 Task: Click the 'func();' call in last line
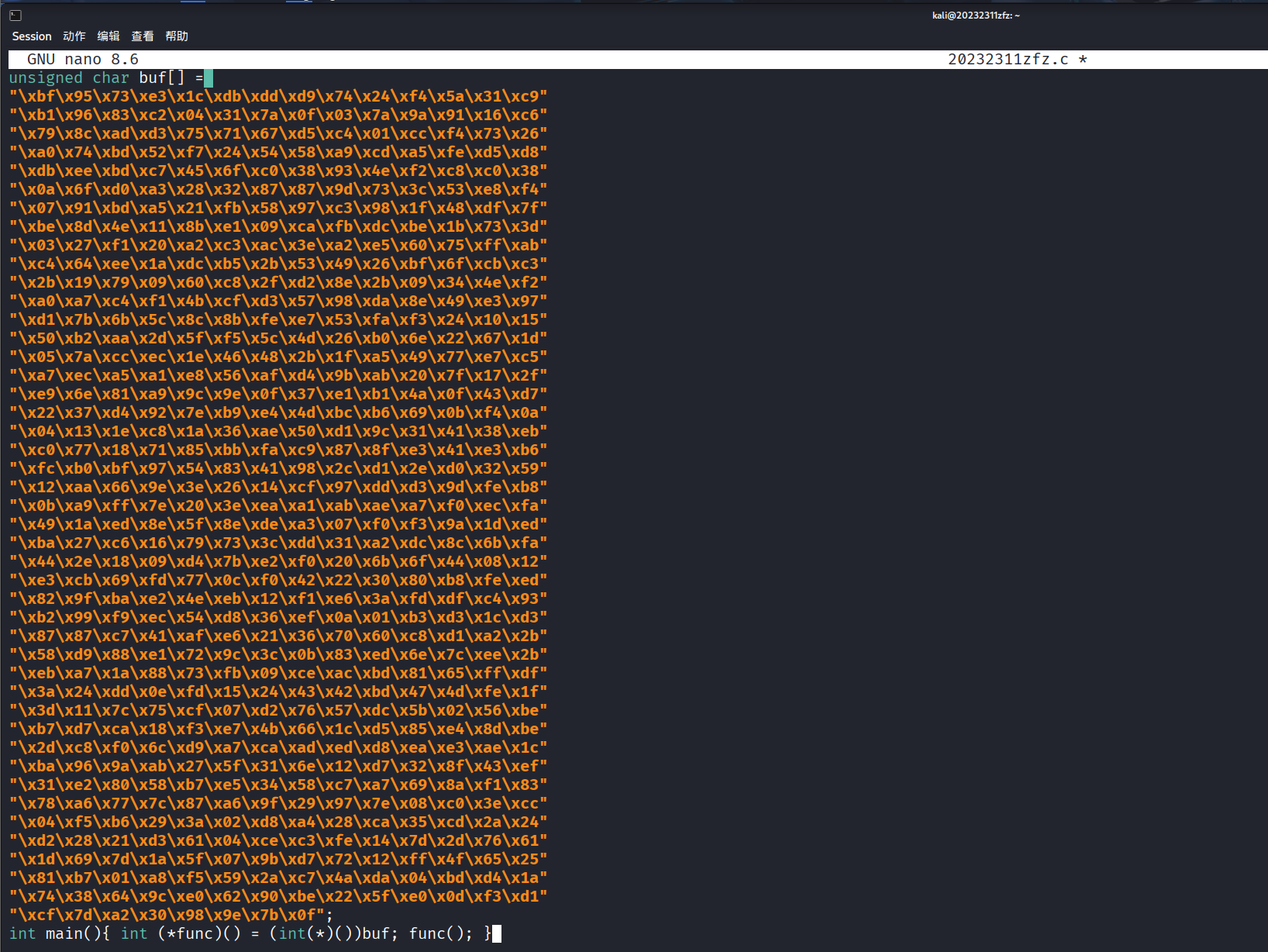[441, 934]
